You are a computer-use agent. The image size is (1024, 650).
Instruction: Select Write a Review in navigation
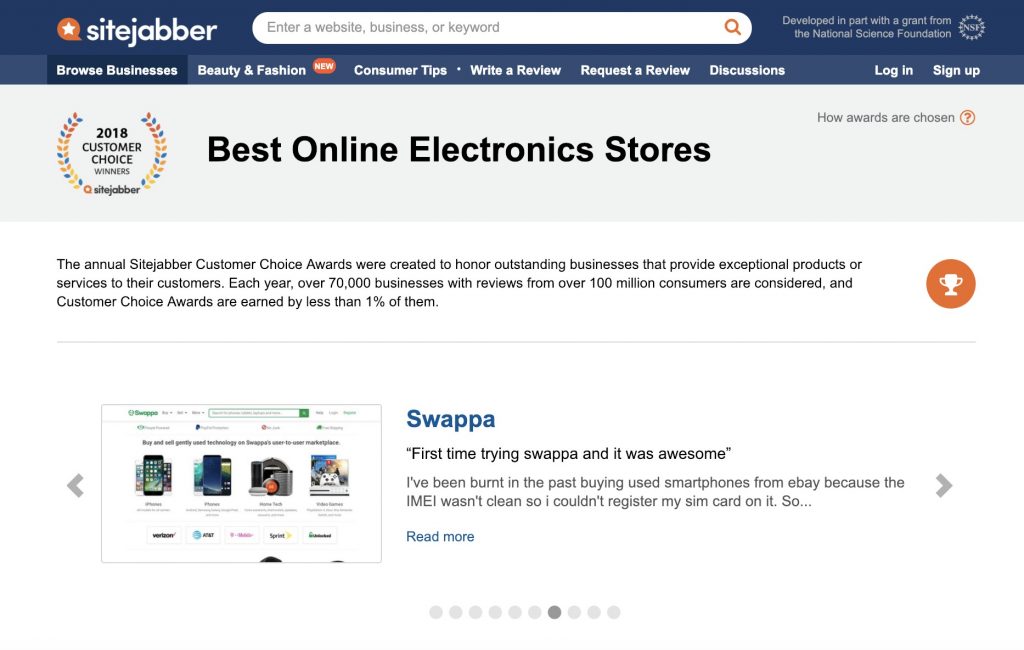point(515,70)
